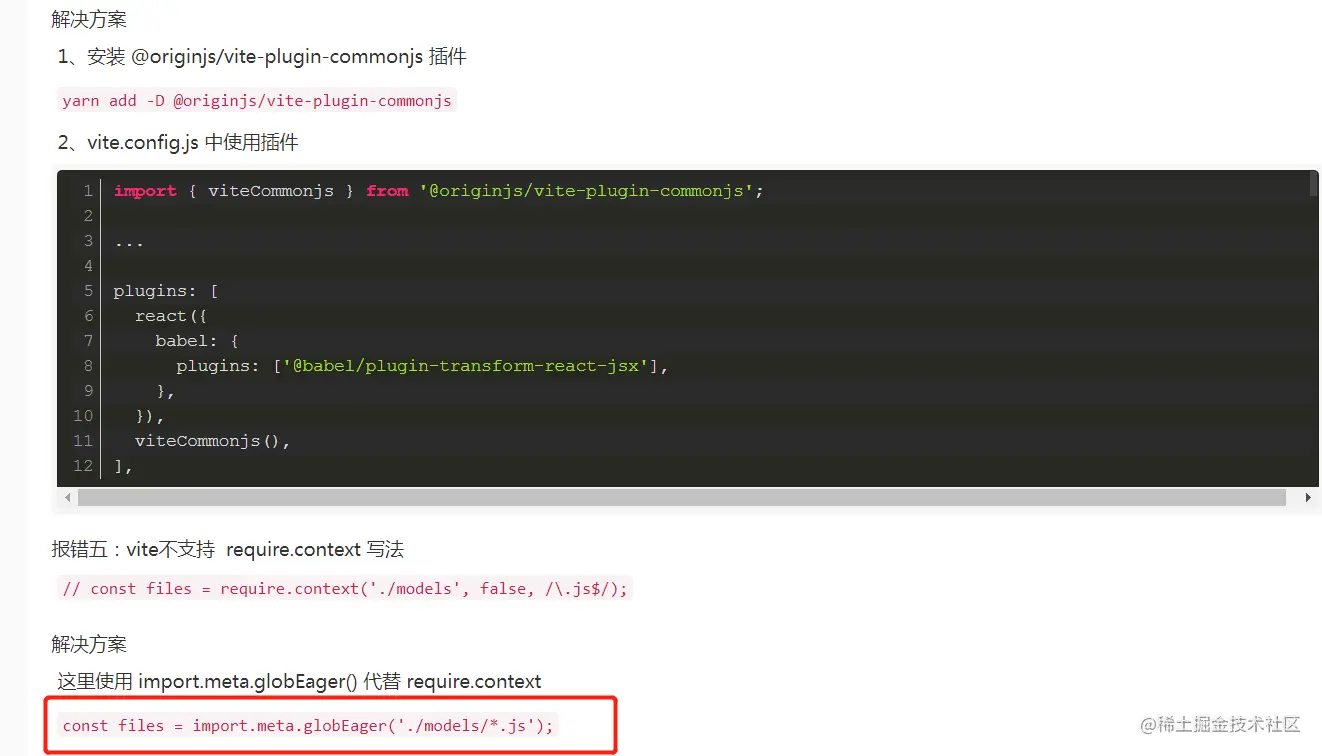Click the "const files = import.meta.globEager" code snippet
Image resolution: width=1322 pixels, height=756 pixels.
click(x=308, y=726)
